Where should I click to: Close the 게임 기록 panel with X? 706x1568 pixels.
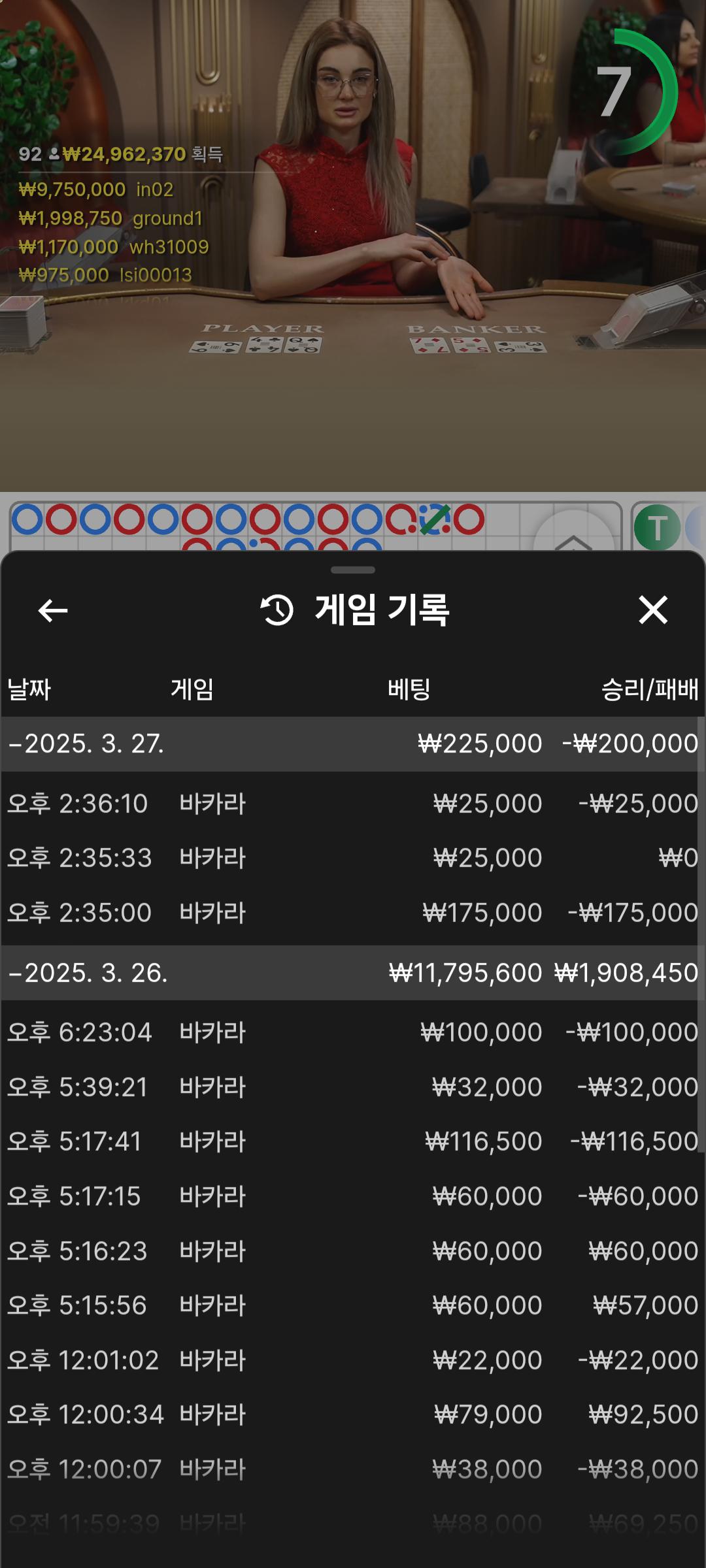652,610
